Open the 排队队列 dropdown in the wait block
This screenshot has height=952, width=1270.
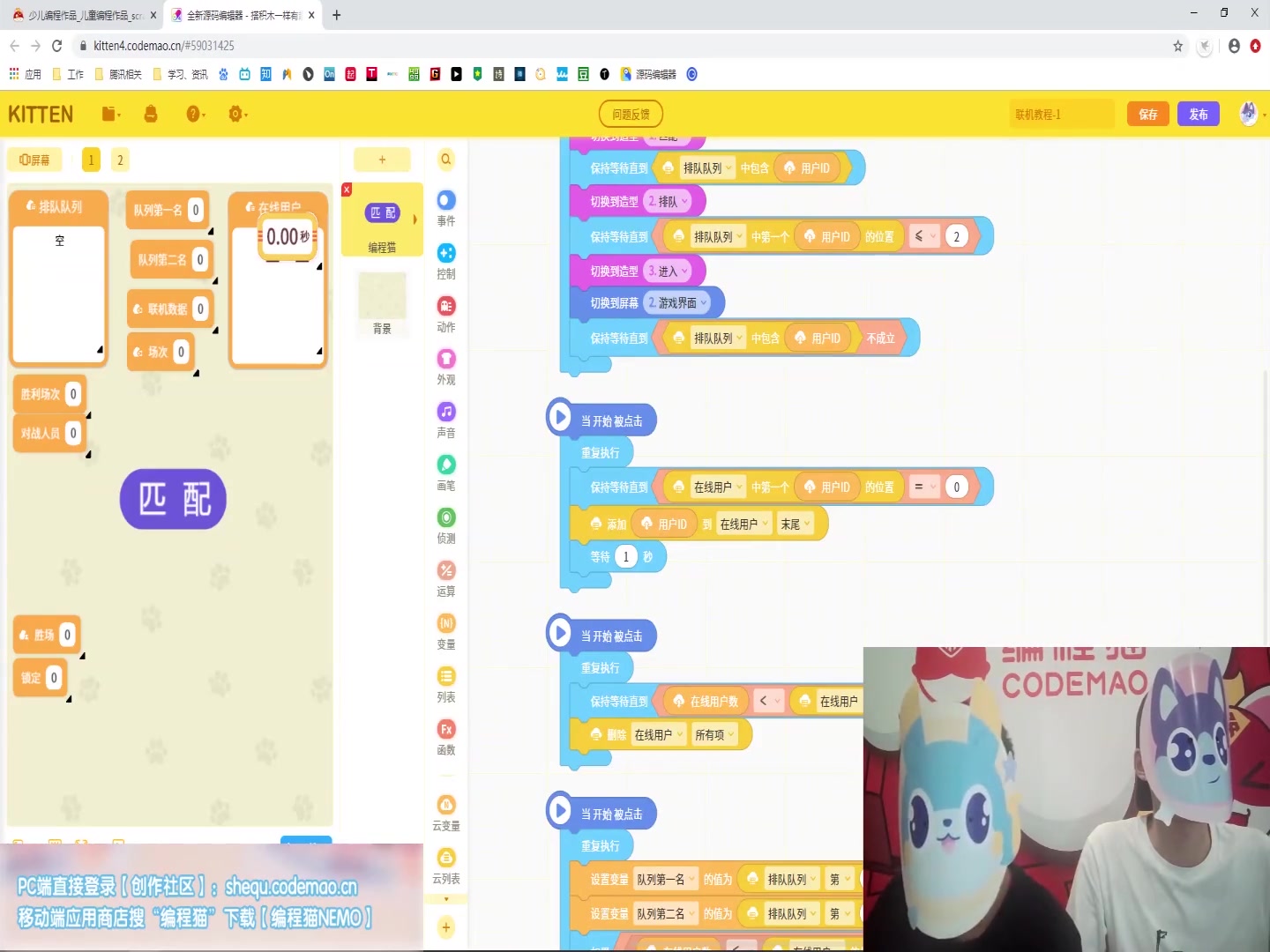pos(706,167)
